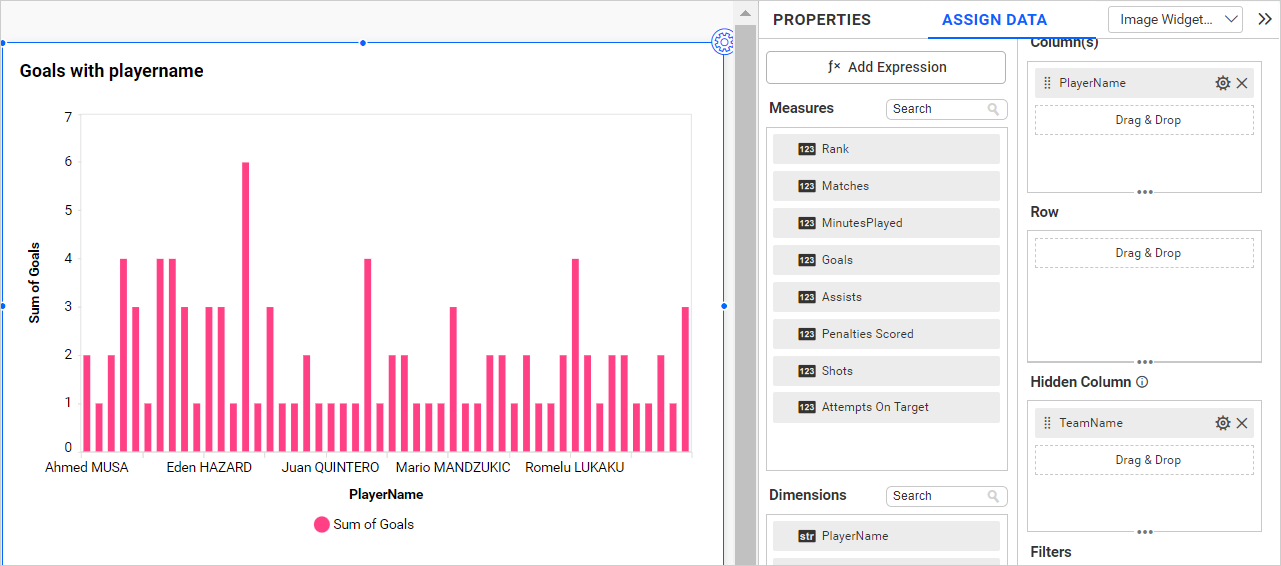This screenshot has width=1281, height=566.
Task: Switch to the PROPERTIES tab
Action: tap(821, 20)
